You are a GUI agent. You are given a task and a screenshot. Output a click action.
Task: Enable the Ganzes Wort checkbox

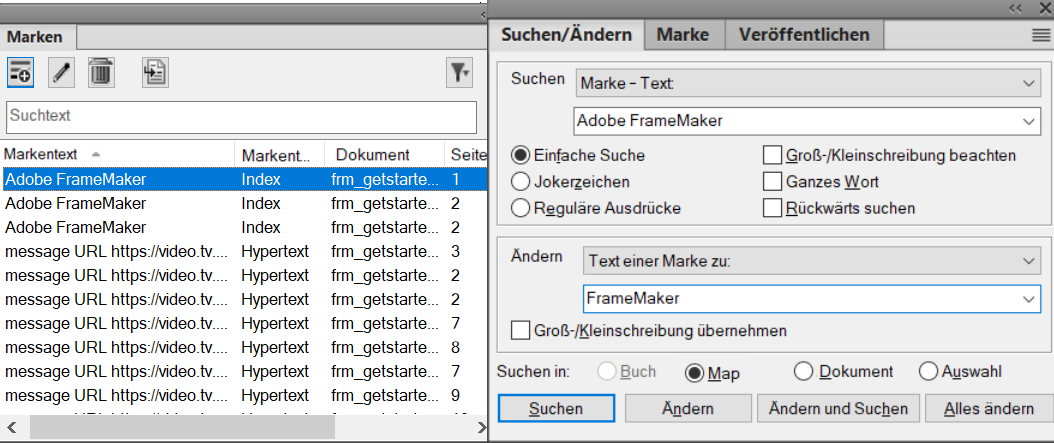(772, 182)
